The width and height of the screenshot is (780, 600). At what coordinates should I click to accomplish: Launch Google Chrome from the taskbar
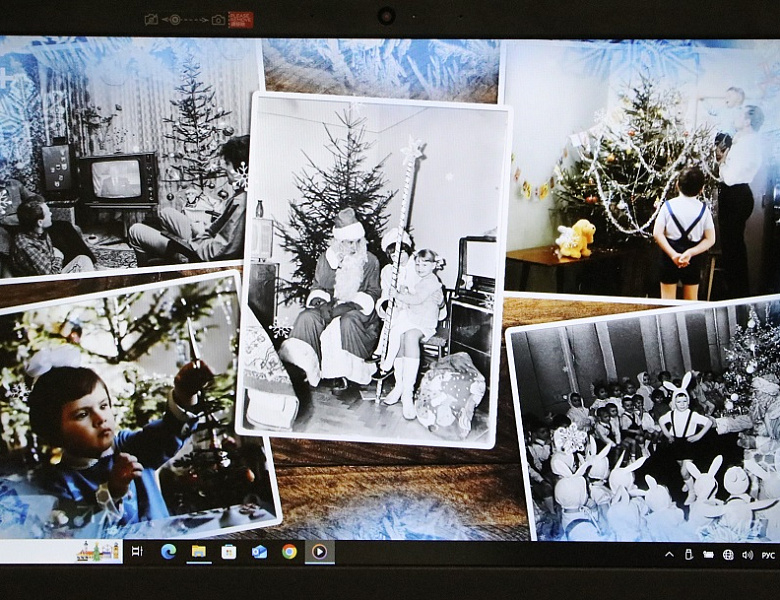click(x=290, y=551)
